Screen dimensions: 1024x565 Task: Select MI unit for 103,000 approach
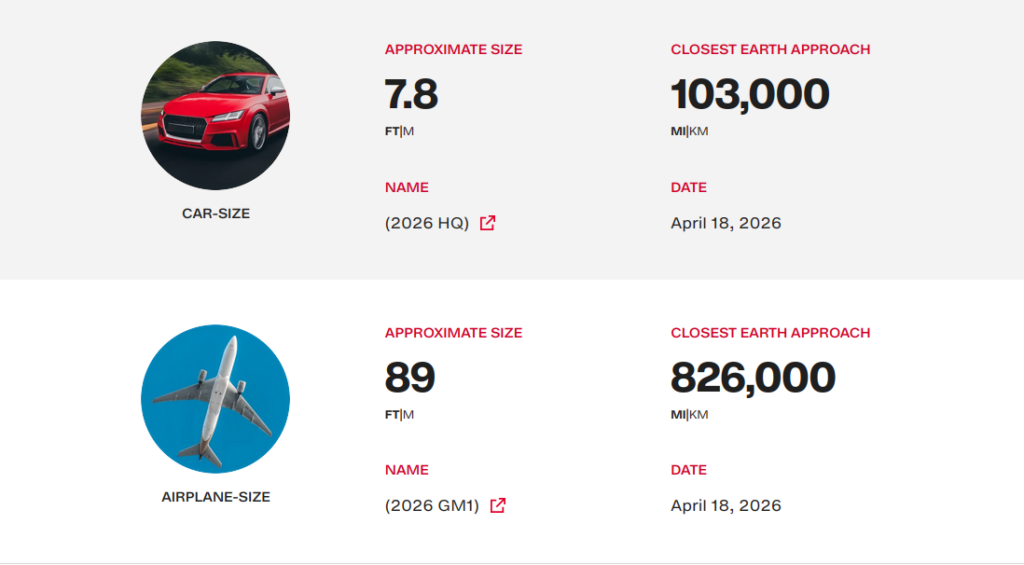tap(678, 131)
